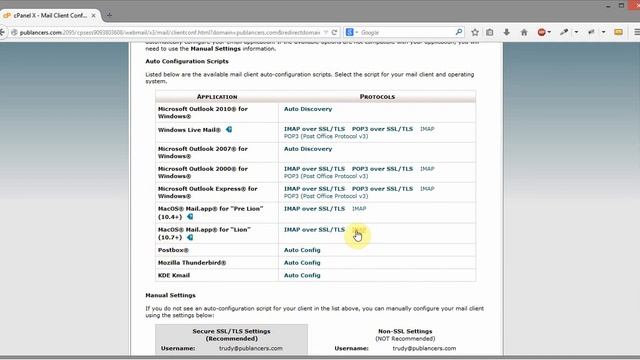Image resolution: width=640 pixels, height=360 pixels.
Task: Click IMAP over SSL/TLS for Windows Live Mail
Action: (x=314, y=129)
